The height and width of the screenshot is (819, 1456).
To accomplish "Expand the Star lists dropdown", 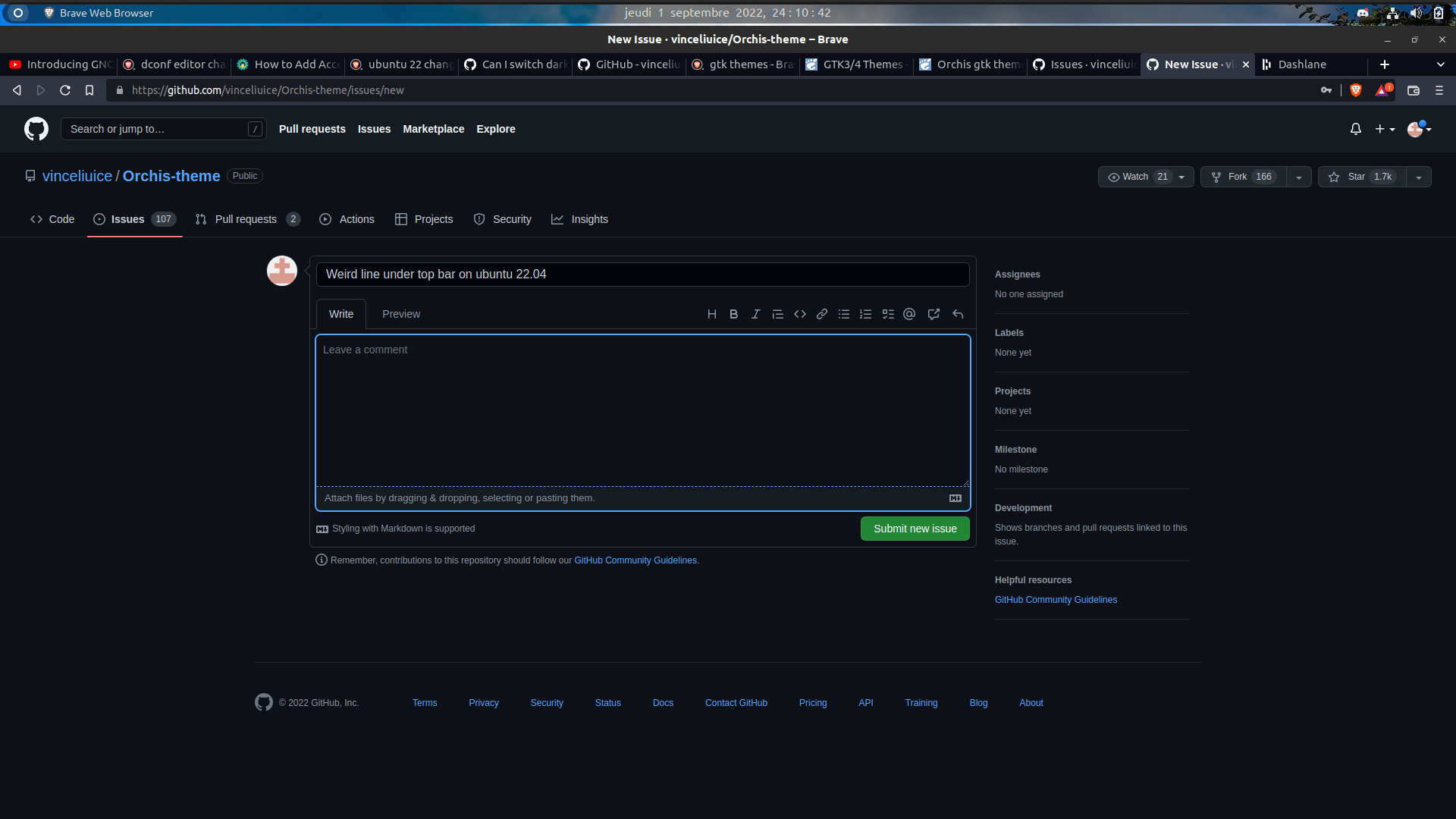I will 1418,176.
